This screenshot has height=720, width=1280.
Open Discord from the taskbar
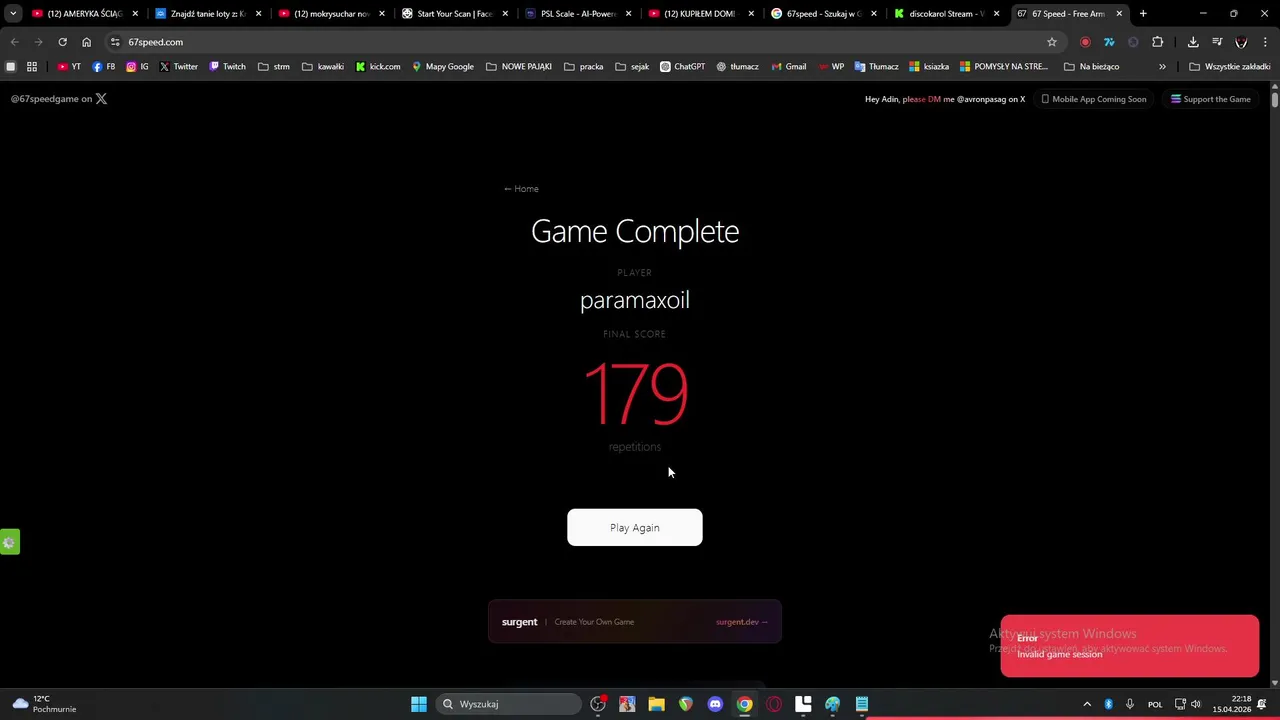pyautogui.click(x=715, y=704)
